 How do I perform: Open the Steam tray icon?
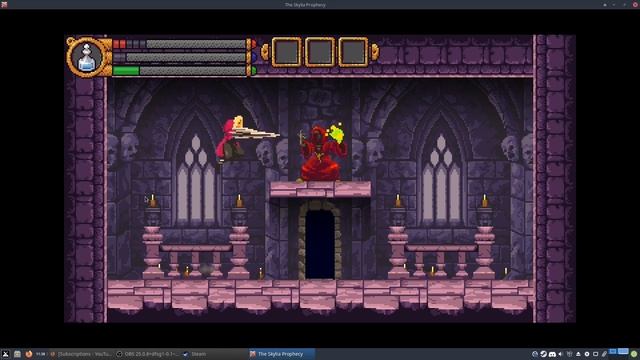coord(544,354)
